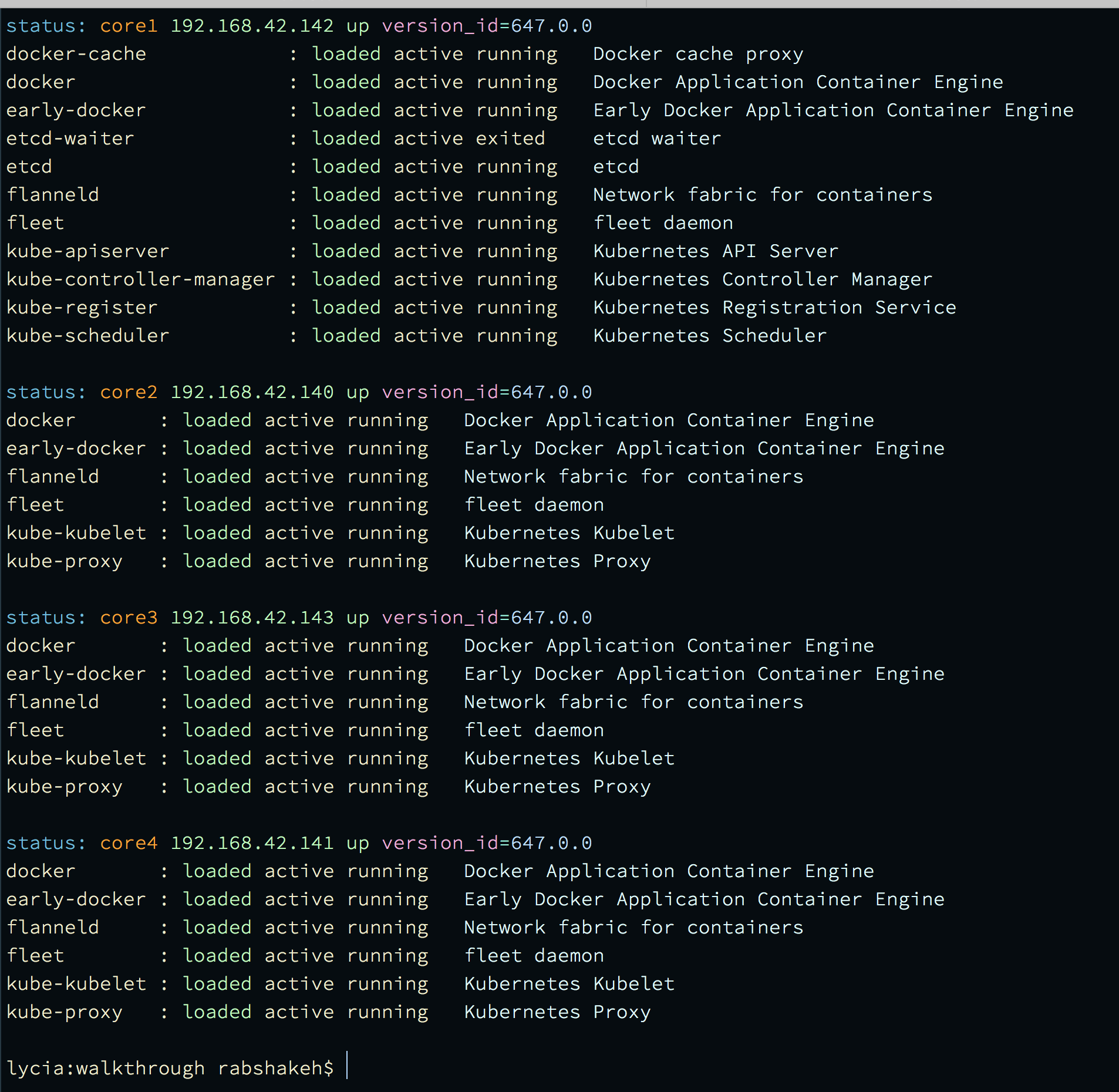This screenshot has height=1092, width=1119.
Task: Click 'Docker cache proxy' description
Action: click(698, 54)
